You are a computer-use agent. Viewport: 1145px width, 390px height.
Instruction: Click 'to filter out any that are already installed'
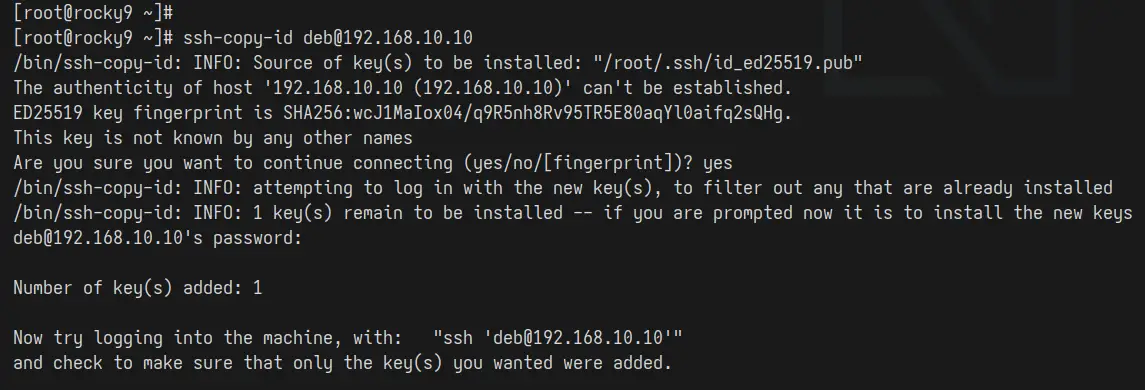click(892, 188)
